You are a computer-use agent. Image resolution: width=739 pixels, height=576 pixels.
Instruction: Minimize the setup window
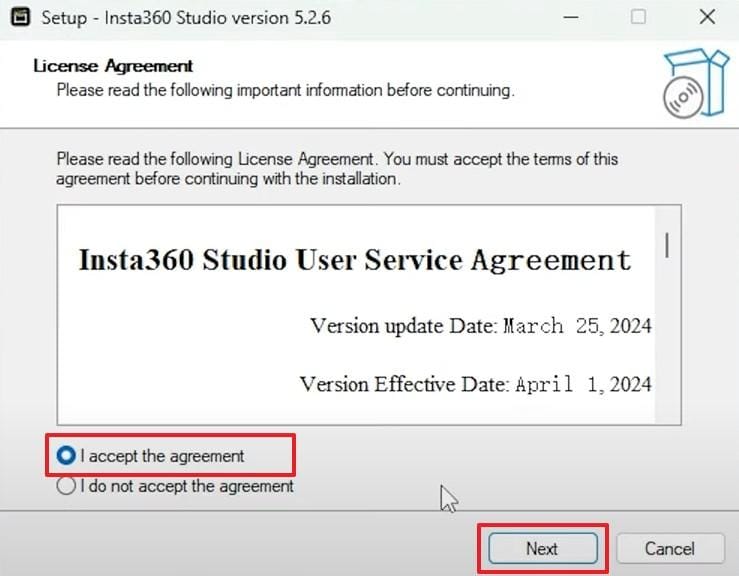571,17
